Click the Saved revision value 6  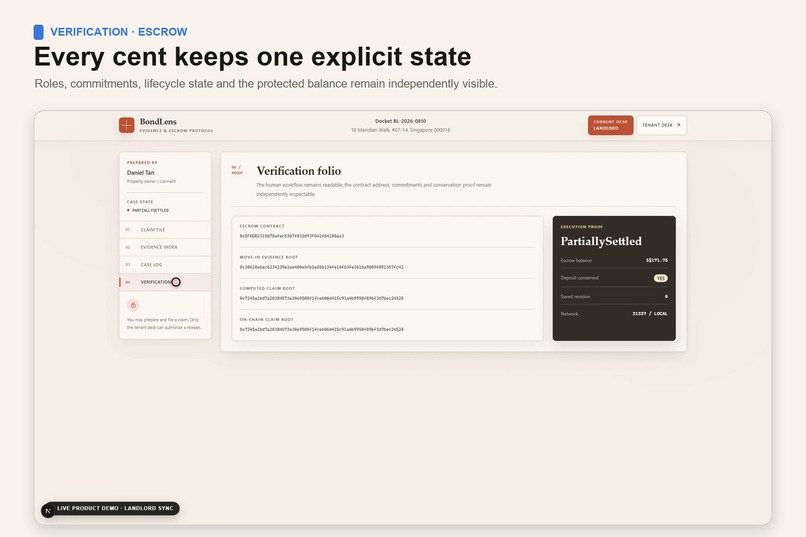click(666, 297)
